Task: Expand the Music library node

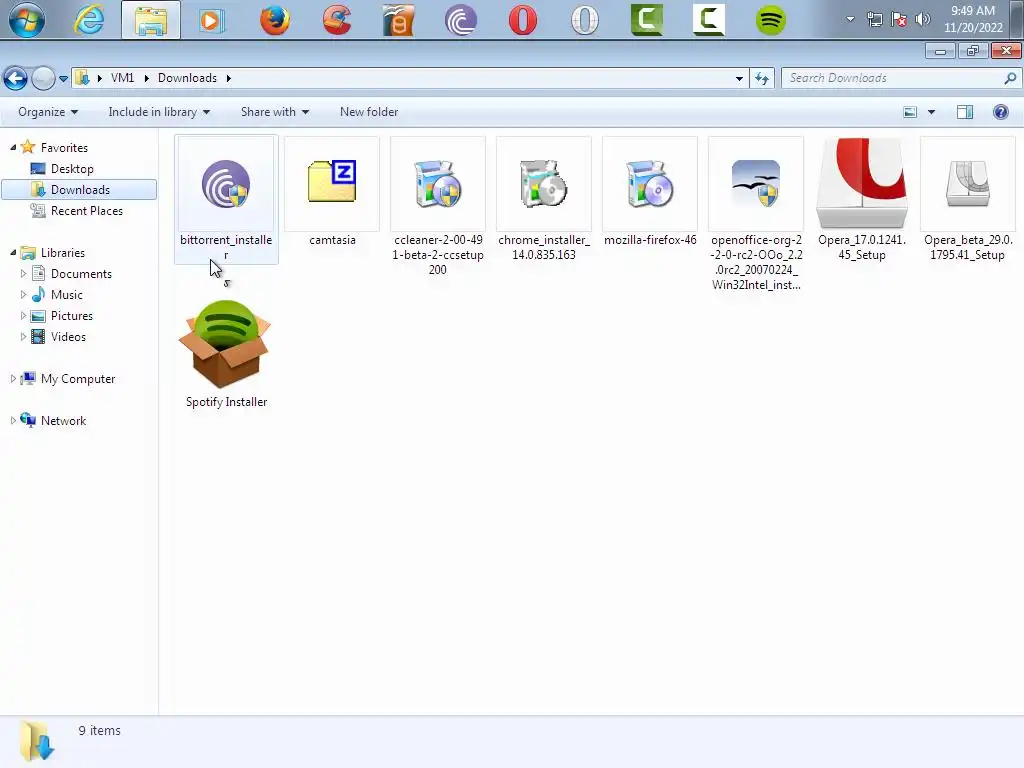Action: tap(24, 294)
